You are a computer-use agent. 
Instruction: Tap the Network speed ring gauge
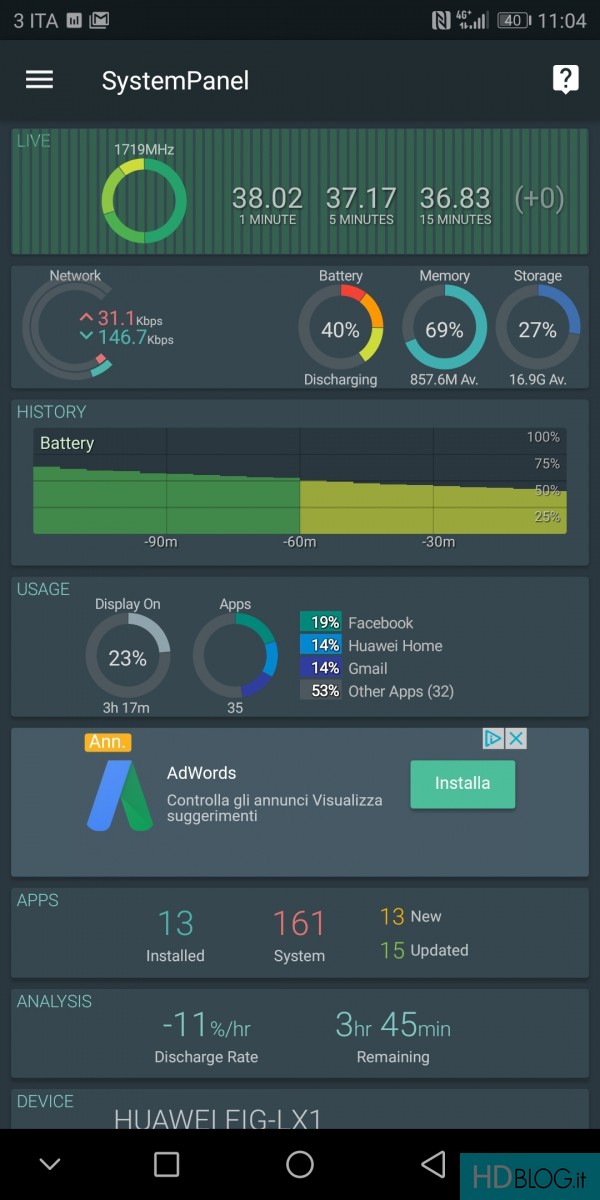(x=67, y=329)
